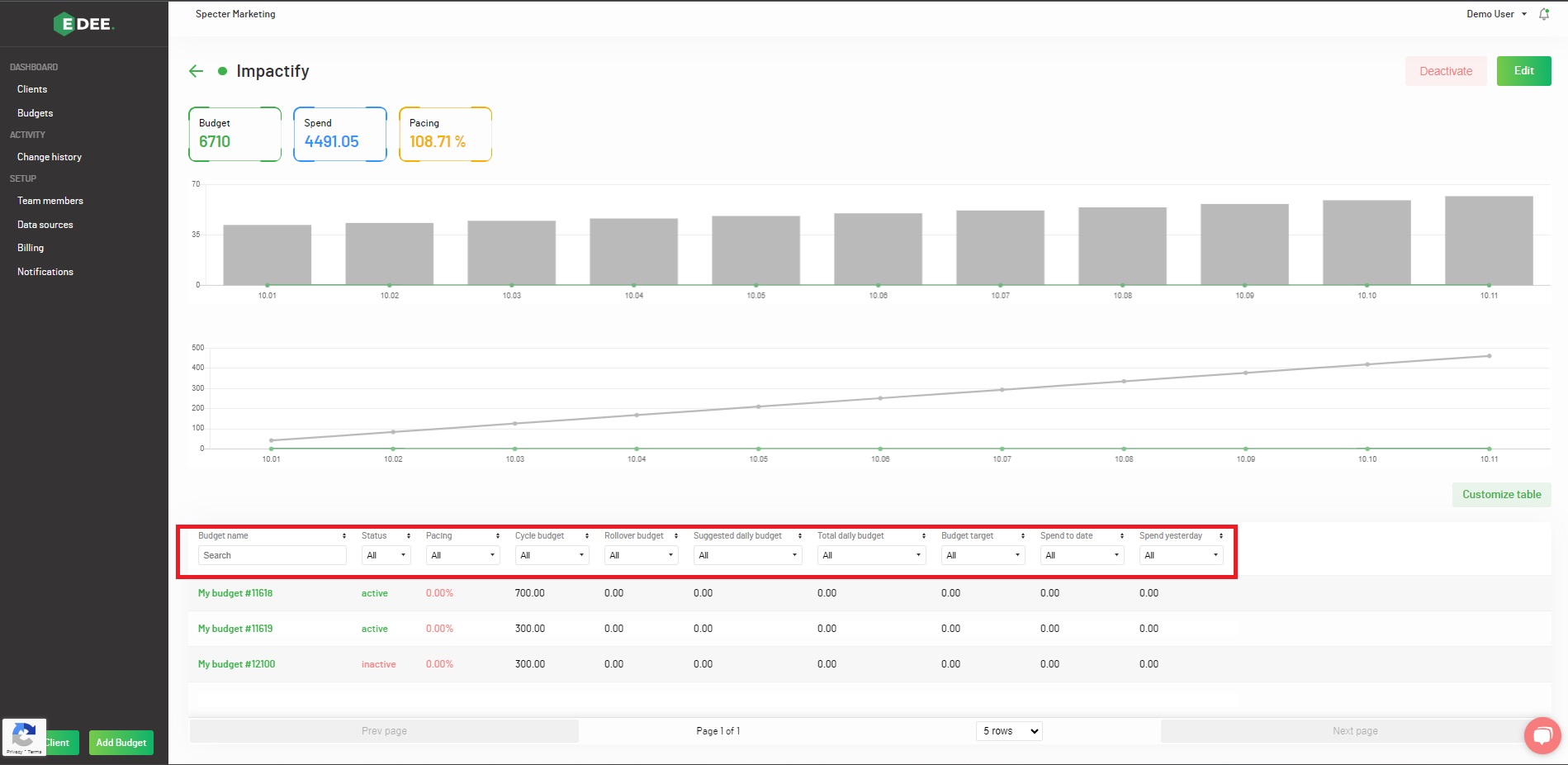Click the Impactify page title
The width and height of the screenshot is (1568, 765).
pyautogui.click(x=272, y=71)
